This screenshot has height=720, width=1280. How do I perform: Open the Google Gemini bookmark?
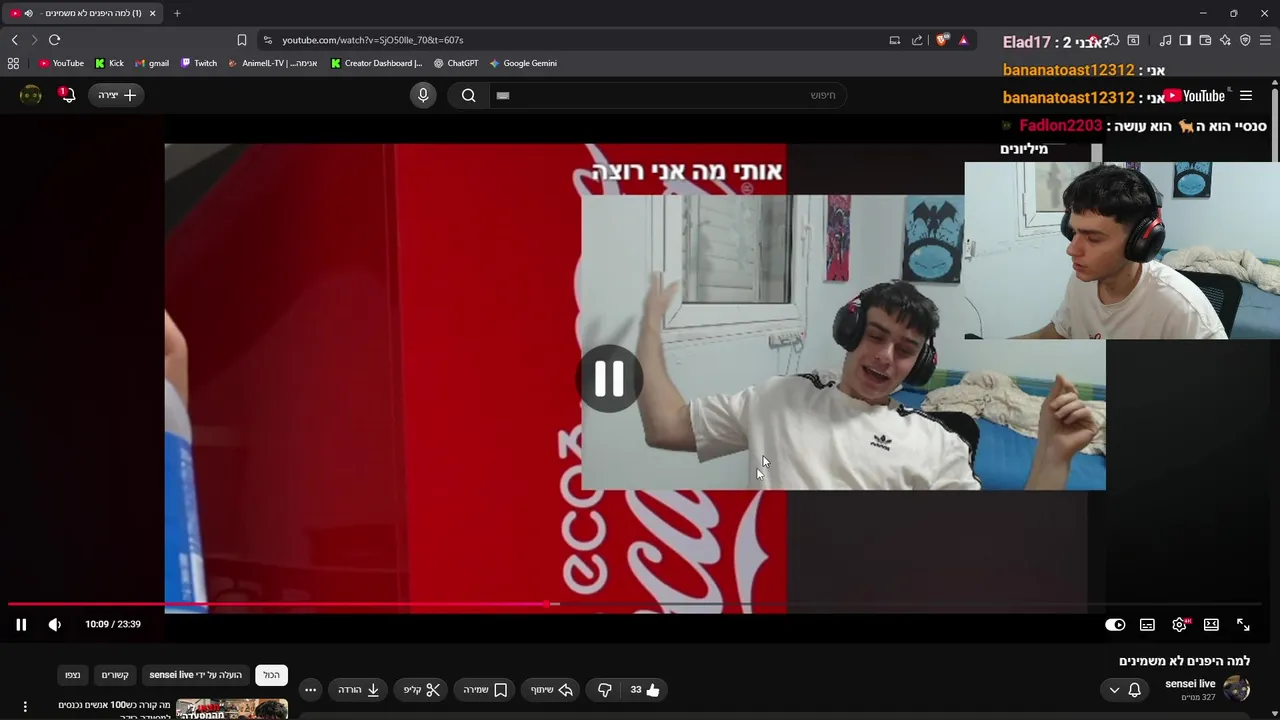[x=523, y=63]
